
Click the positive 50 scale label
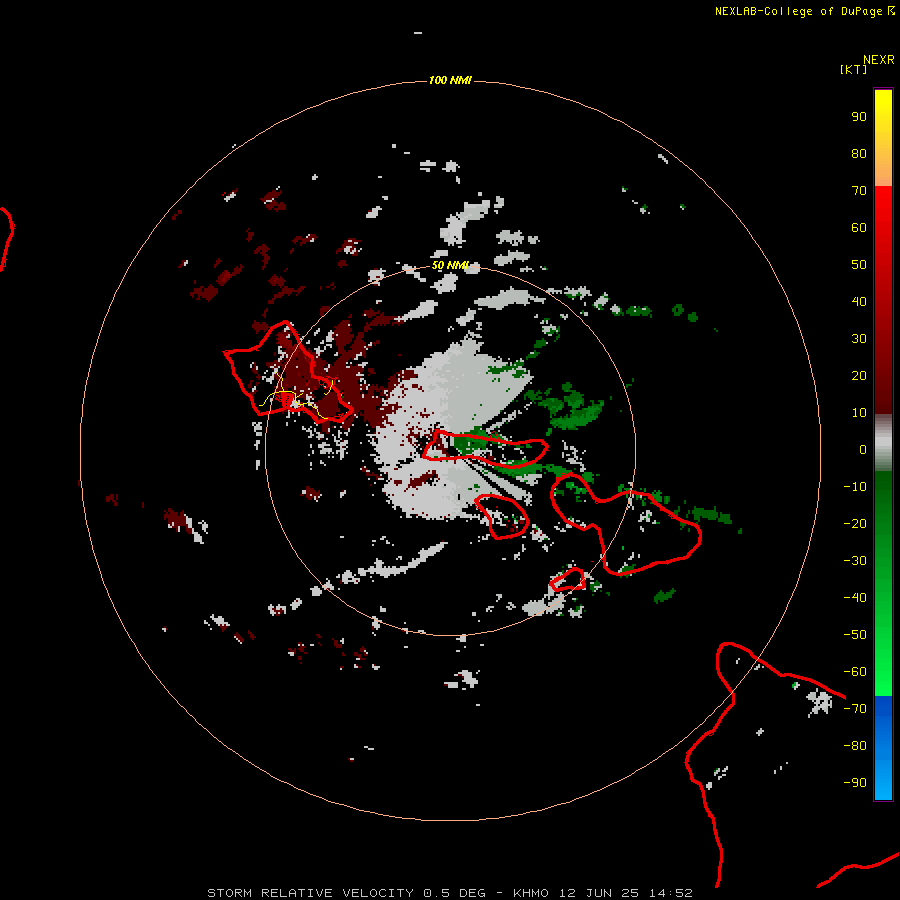(859, 265)
